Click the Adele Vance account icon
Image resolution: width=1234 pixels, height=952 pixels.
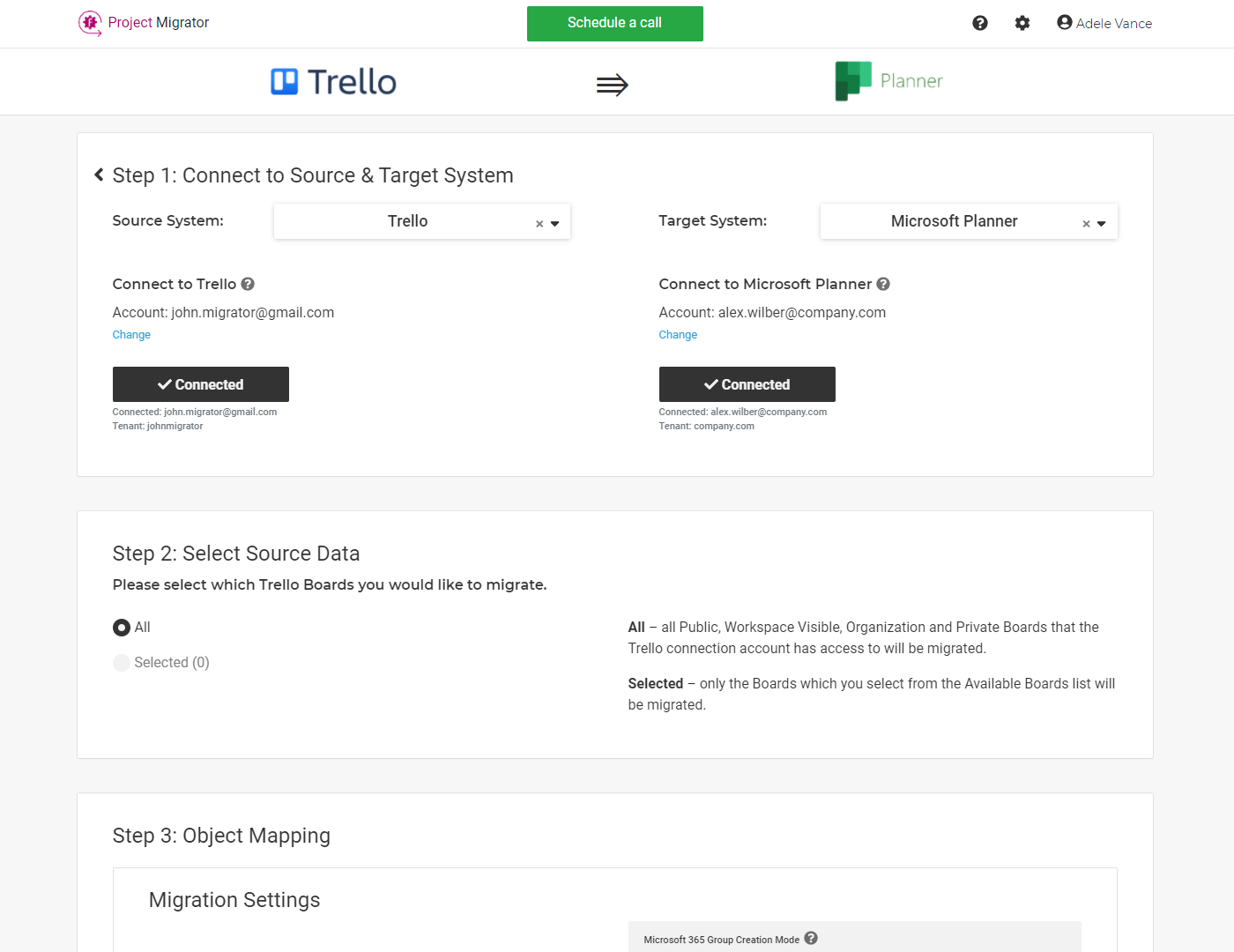[x=1064, y=23]
